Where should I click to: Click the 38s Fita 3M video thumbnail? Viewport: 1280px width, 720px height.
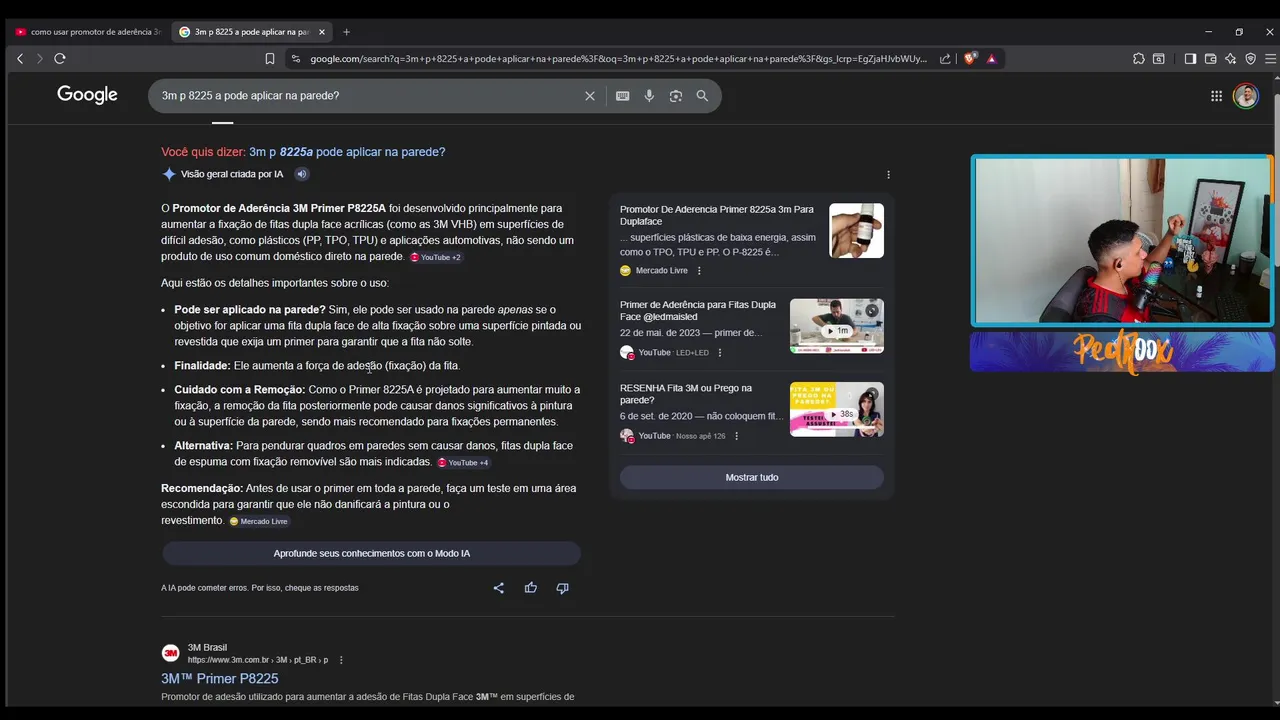tap(837, 410)
